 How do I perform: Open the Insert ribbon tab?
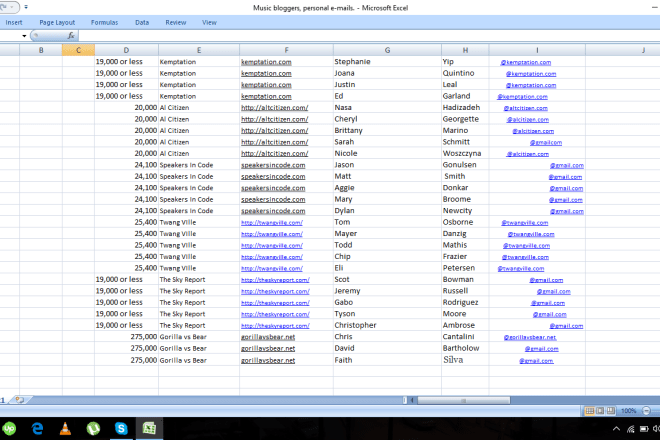point(14,22)
